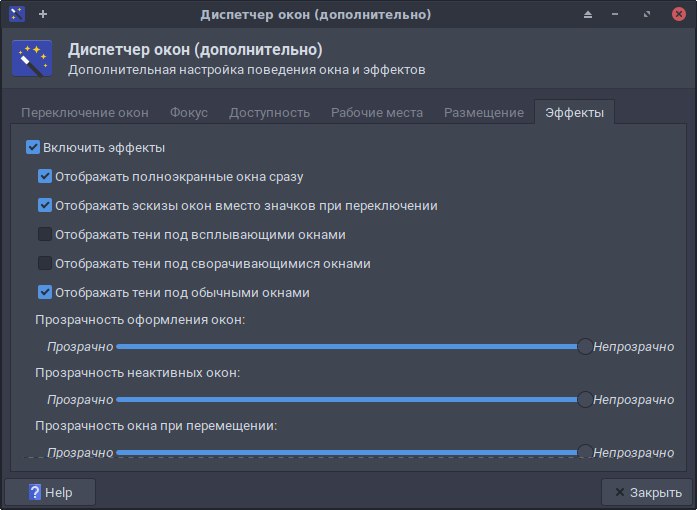Open the Переключение окон tab

(85, 112)
